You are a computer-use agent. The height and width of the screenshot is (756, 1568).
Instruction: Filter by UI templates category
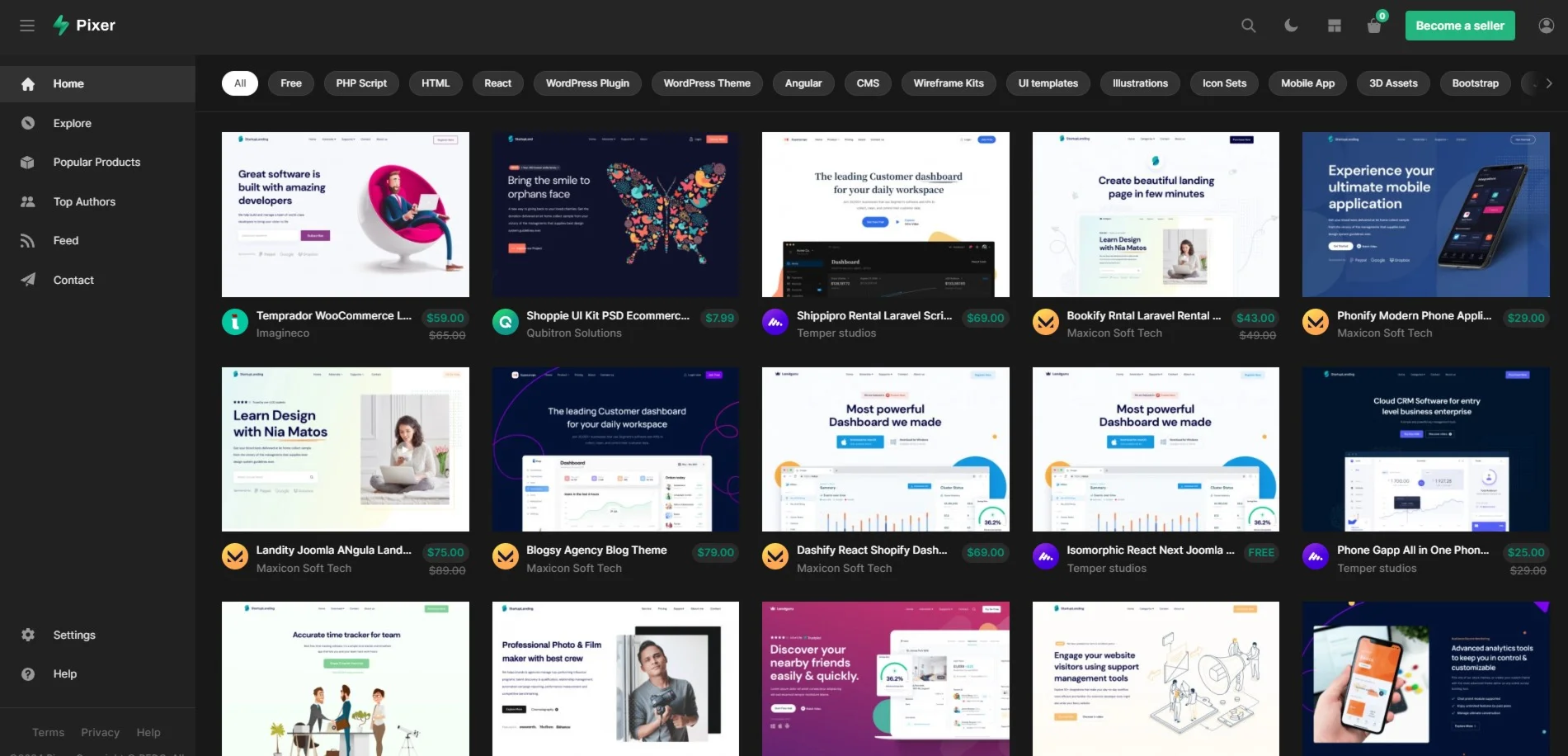click(x=1048, y=83)
